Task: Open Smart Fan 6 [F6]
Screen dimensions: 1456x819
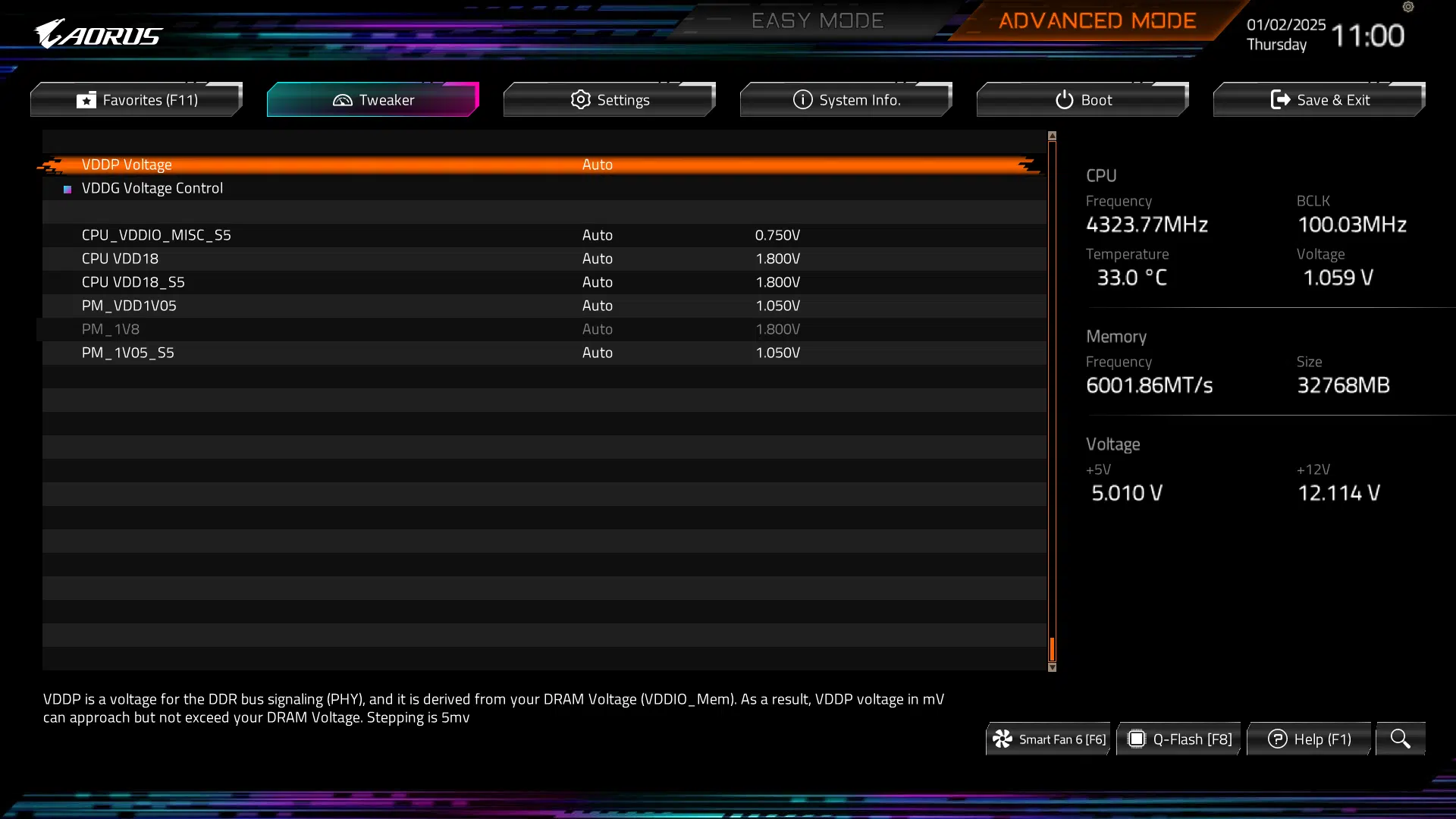Action: [1048, 739]
